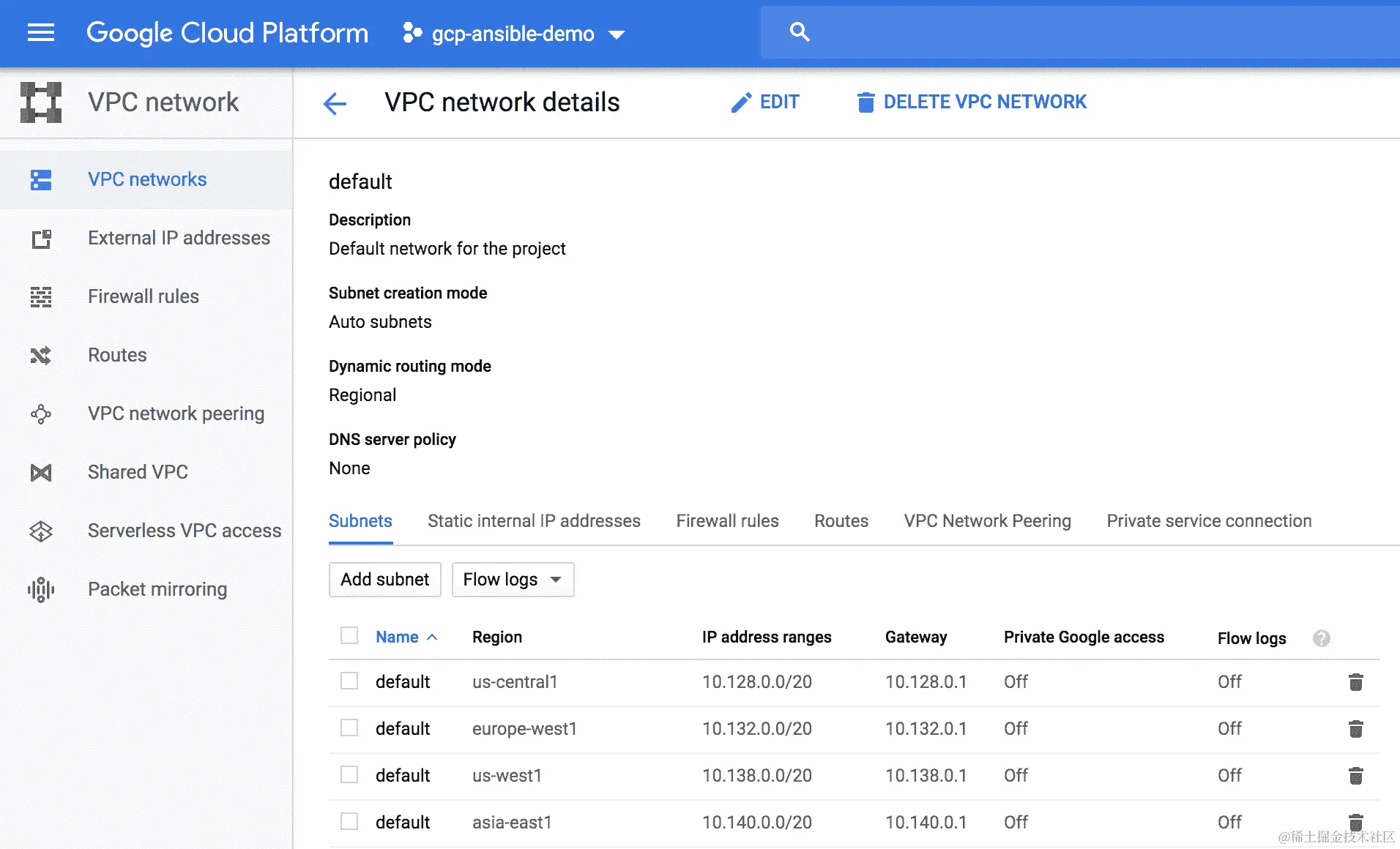Toggle the select-all subnets checkbox

click(x=349, y=635)
